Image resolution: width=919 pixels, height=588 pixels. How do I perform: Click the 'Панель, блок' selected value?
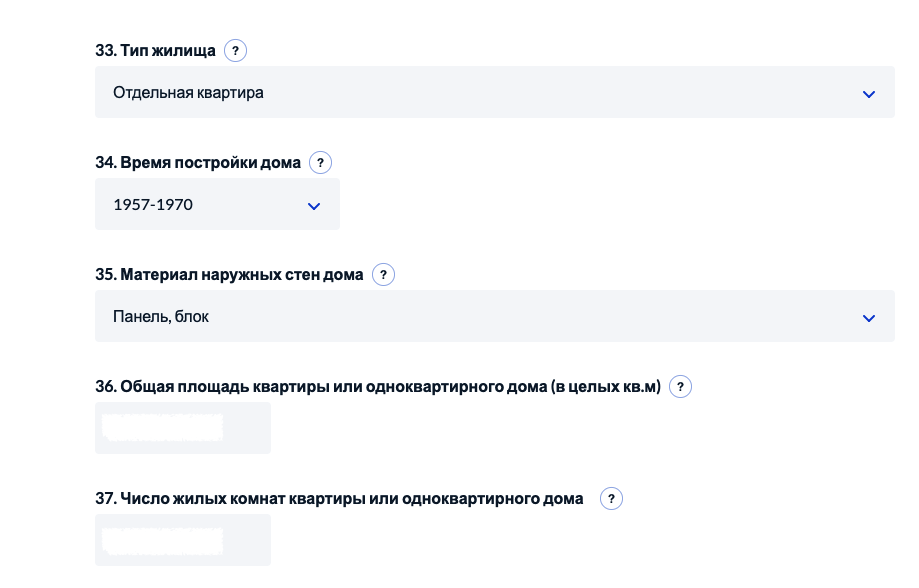coord(161,317)
